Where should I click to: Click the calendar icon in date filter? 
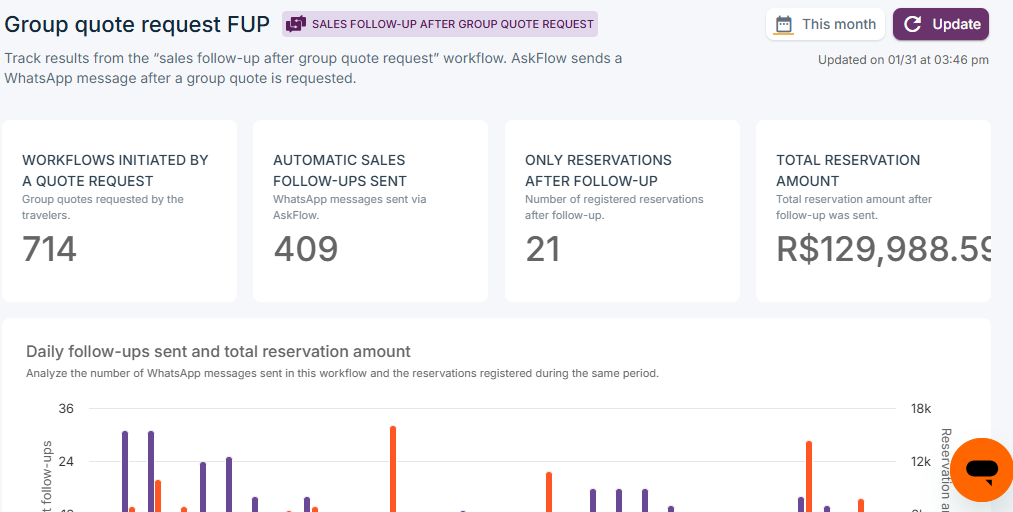click(x=784, y=25)
